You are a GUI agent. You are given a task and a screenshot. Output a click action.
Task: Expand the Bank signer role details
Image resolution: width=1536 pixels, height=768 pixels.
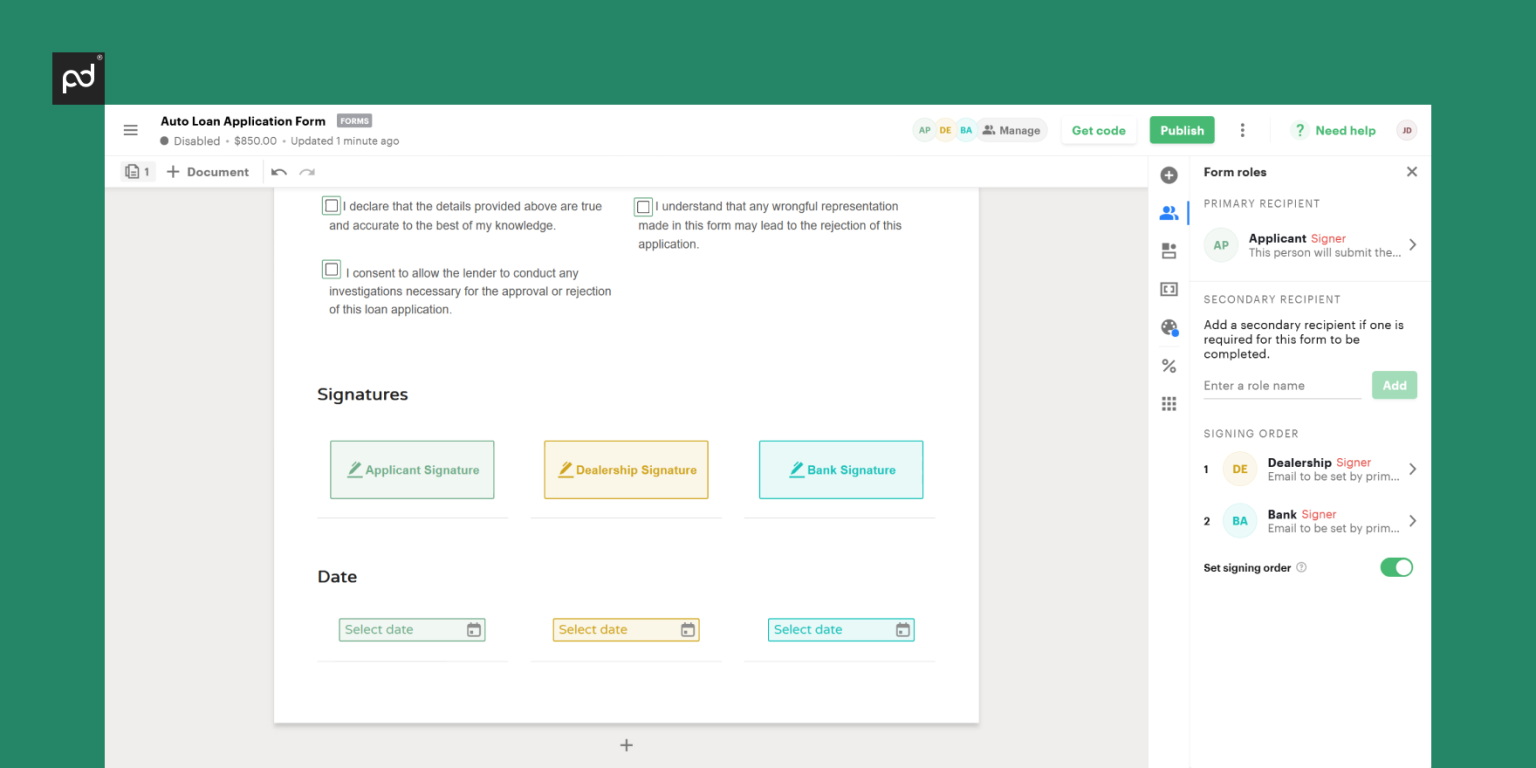1412,521
